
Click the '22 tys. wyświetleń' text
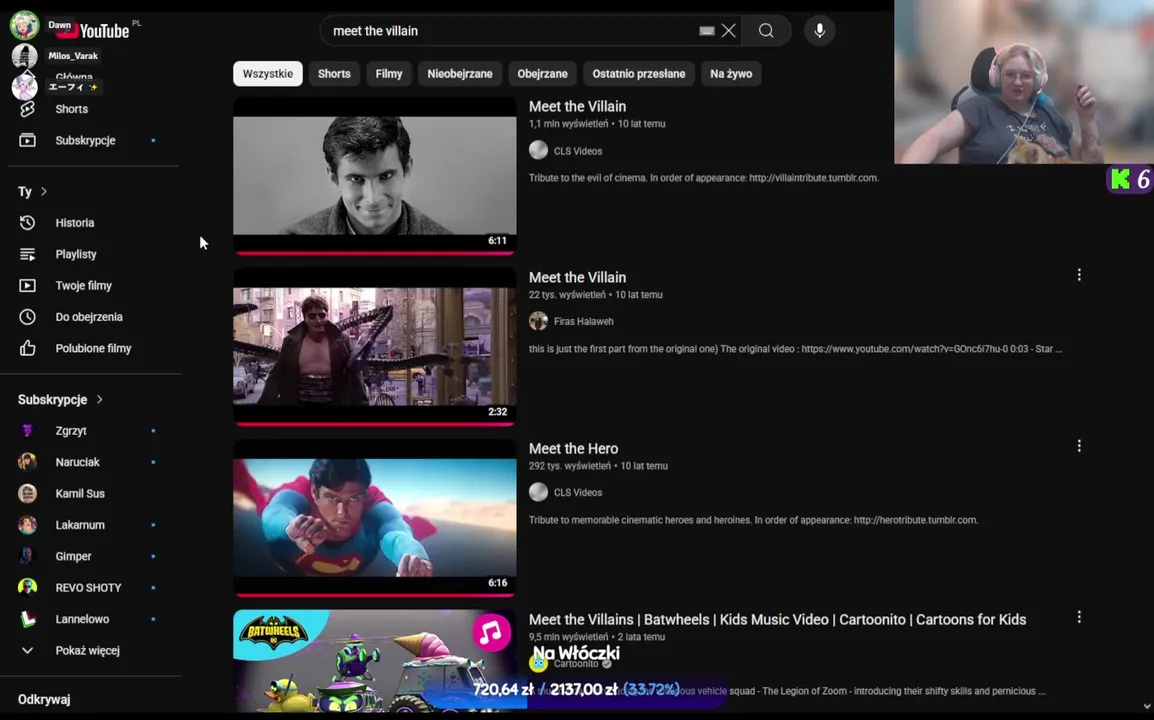(567, 294)
